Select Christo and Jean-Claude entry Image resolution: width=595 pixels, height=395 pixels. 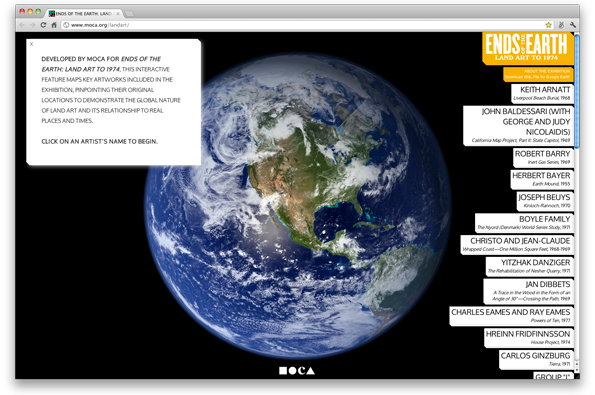pyautogui.click(x=517, y=245)
